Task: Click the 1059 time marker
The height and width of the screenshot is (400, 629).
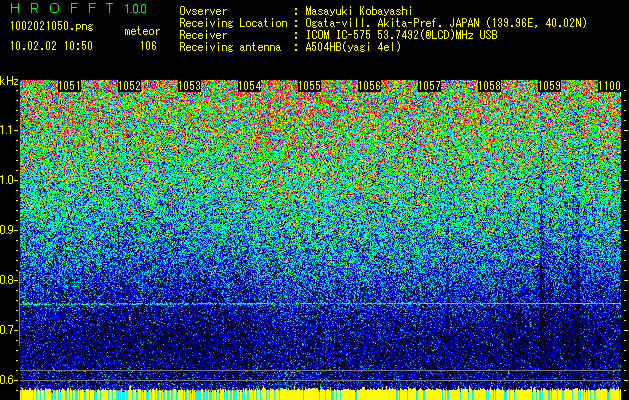Action: [549, 86]
